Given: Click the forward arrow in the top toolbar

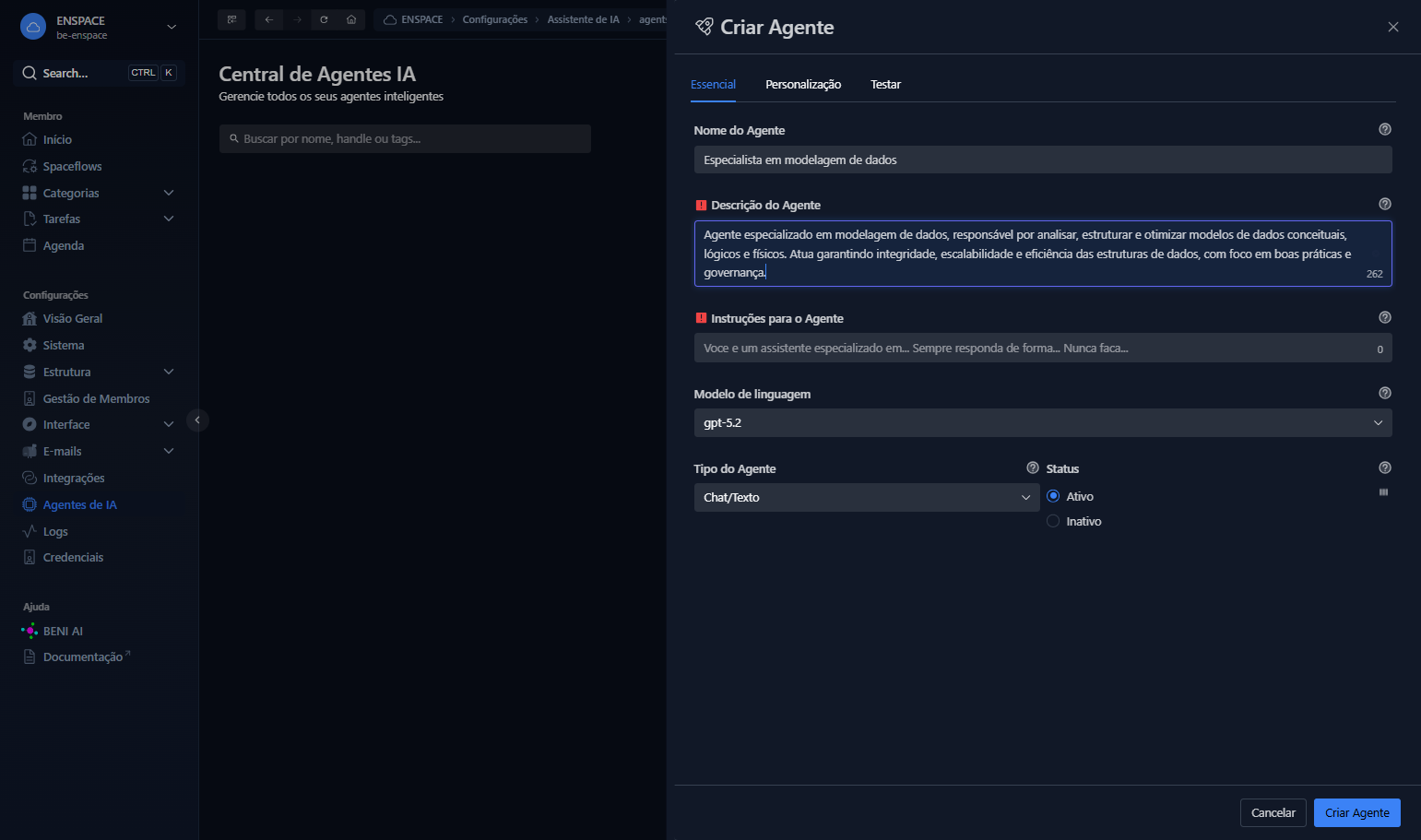Looking at the screenshot, I should [x=296, y=19].
